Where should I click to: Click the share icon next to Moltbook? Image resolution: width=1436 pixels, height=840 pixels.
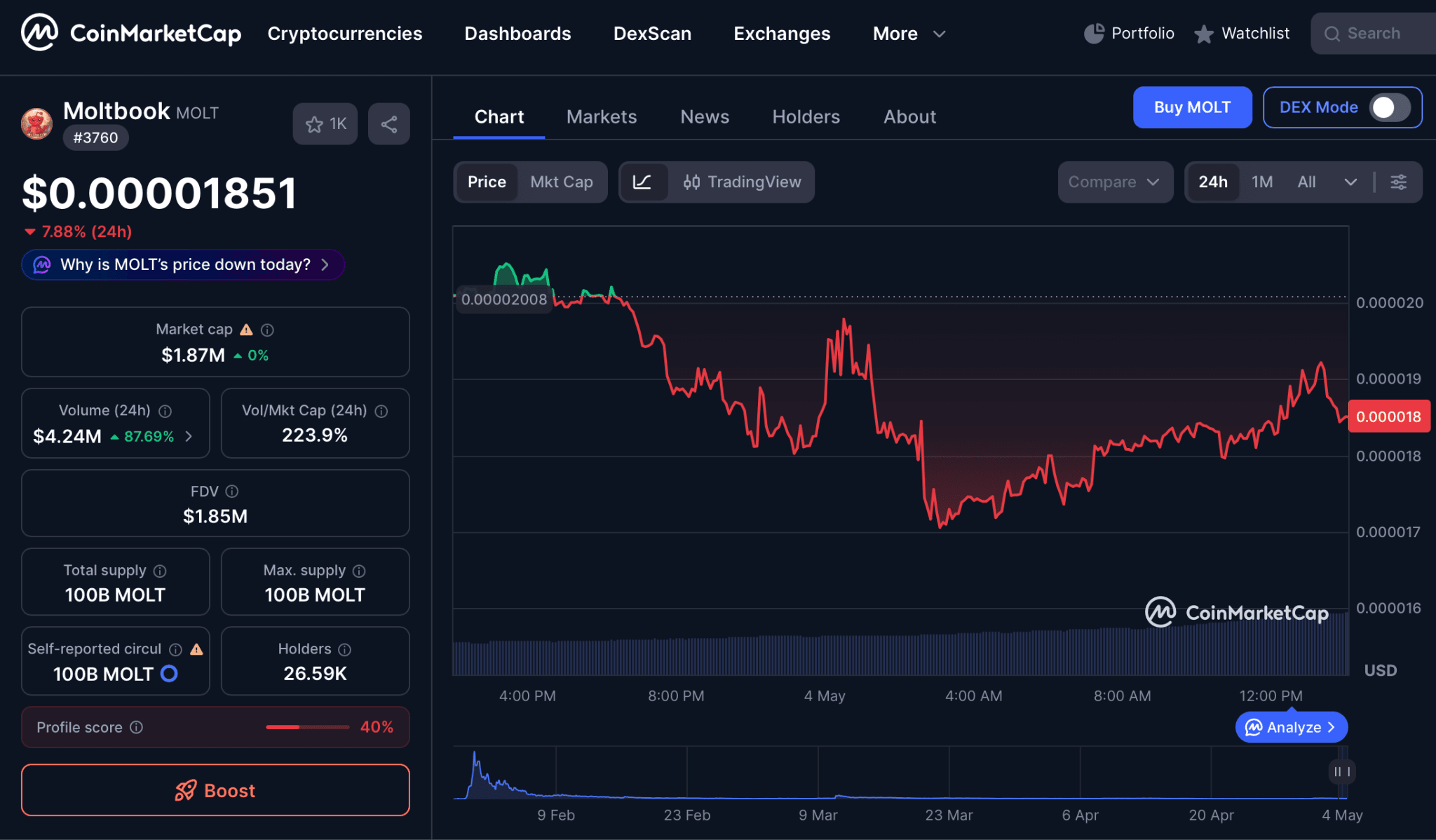point(389,124)
